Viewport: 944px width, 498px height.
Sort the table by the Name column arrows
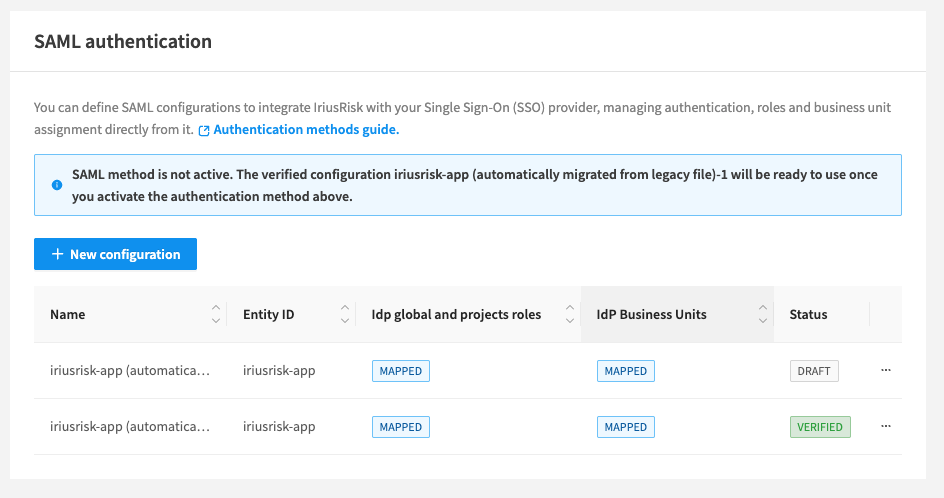coord(216,314)
